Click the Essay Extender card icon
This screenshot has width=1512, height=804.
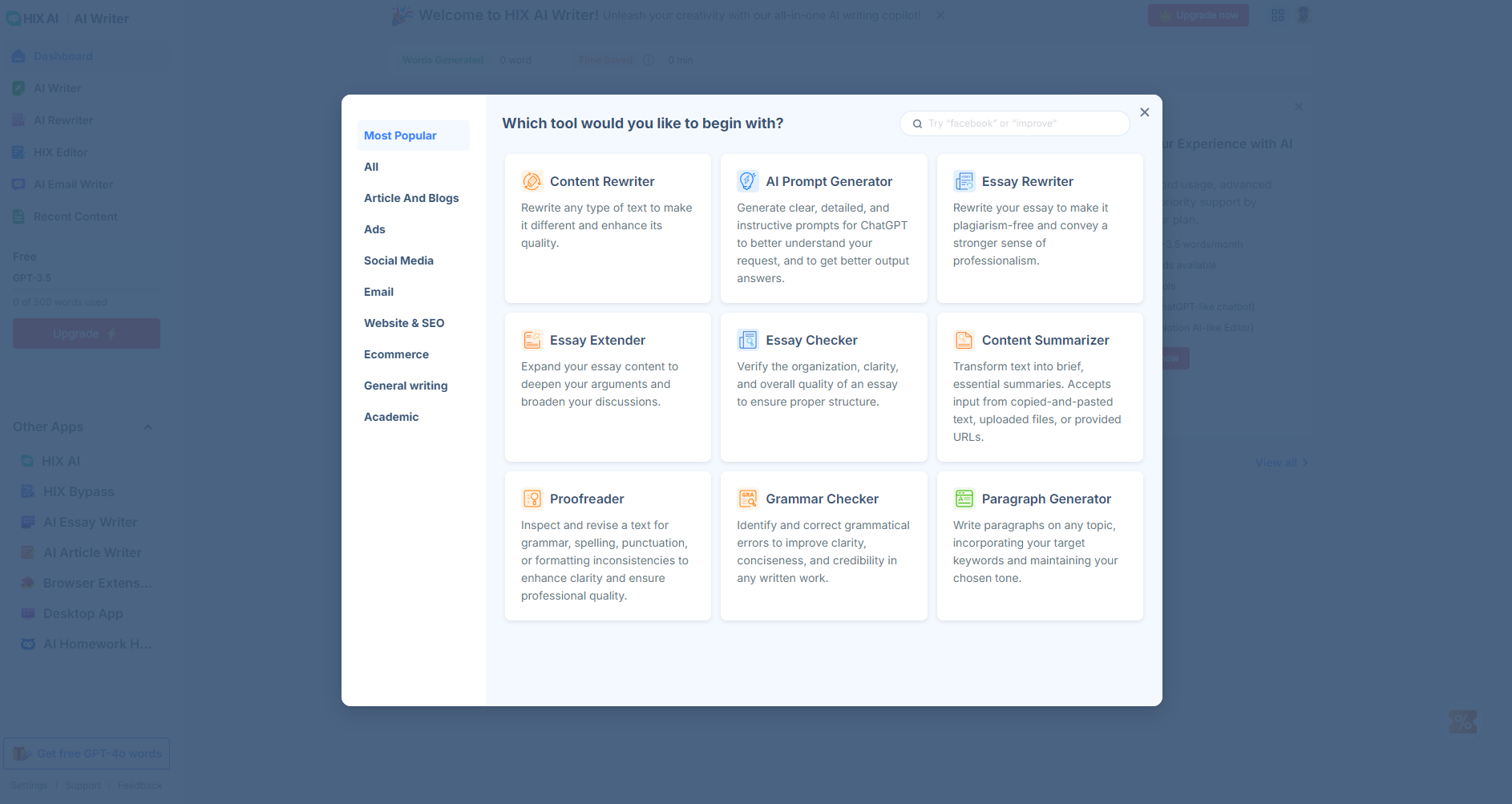point(532,340)
